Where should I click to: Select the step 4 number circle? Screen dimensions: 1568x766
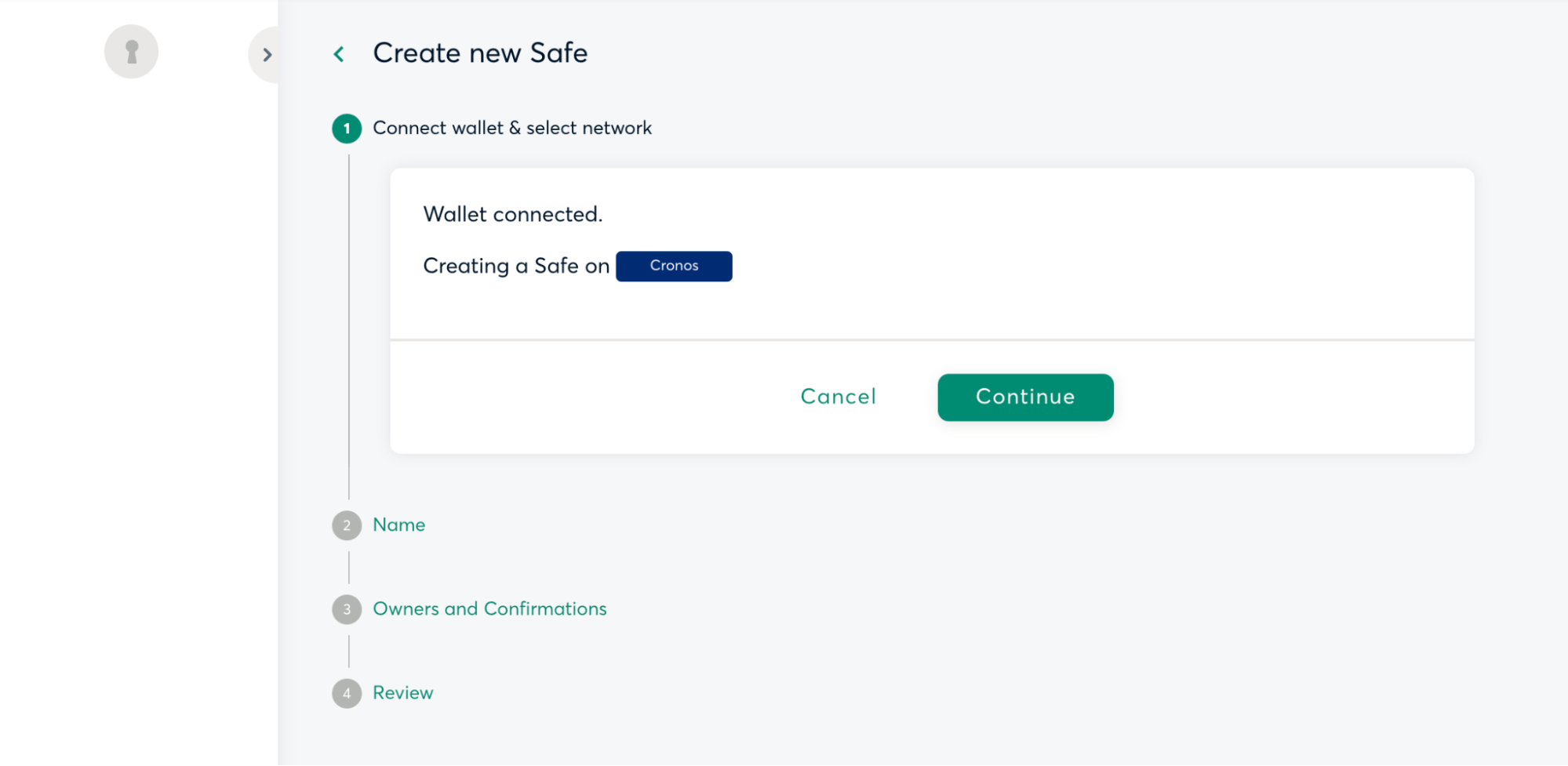click(347, 693)
